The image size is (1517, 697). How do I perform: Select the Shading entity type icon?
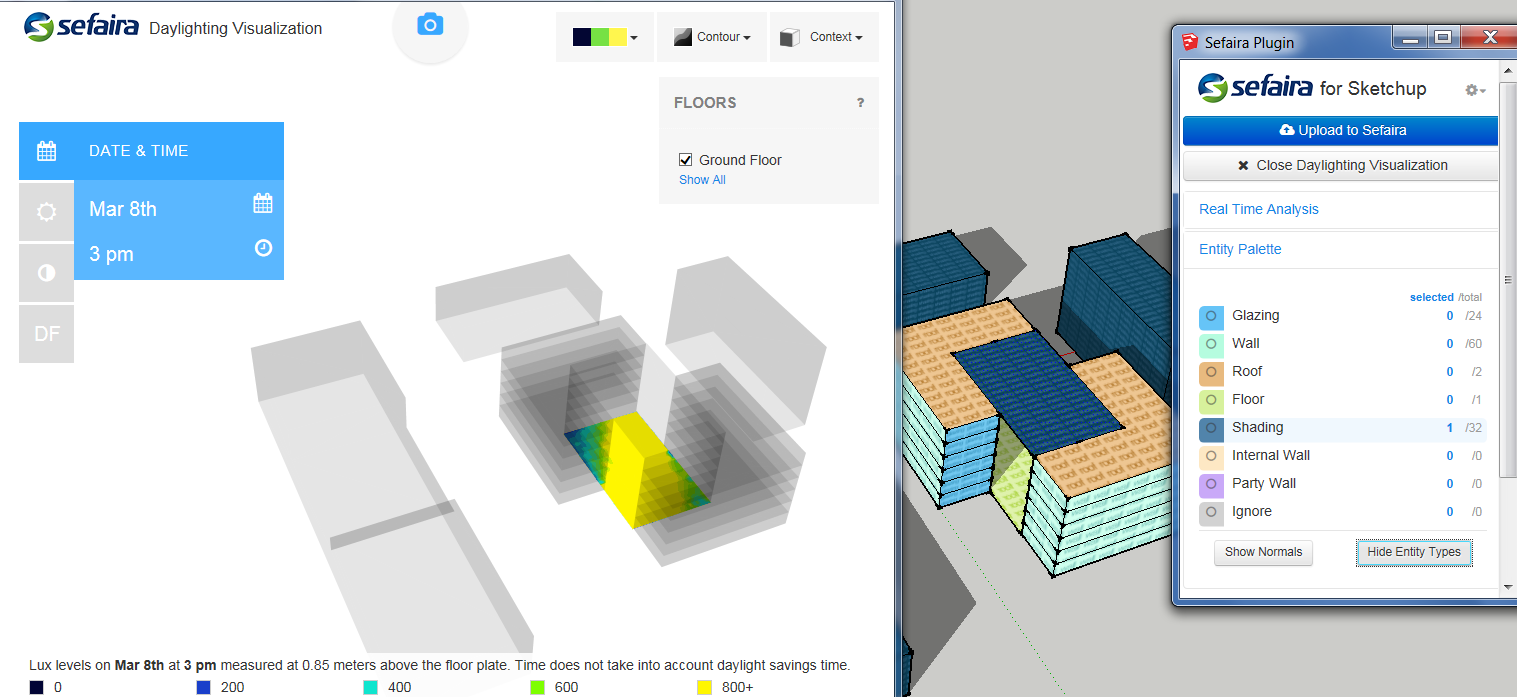tap(1211, 428)
